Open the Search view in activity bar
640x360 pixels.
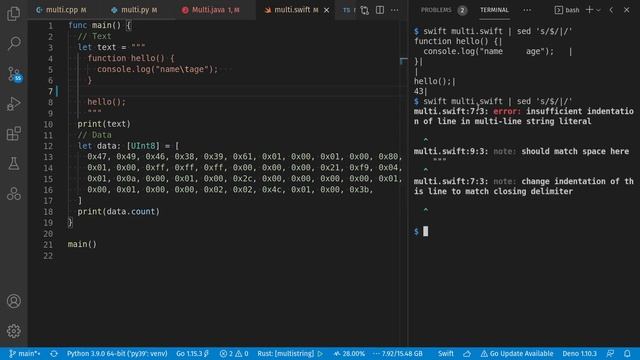tap(13, 43)
